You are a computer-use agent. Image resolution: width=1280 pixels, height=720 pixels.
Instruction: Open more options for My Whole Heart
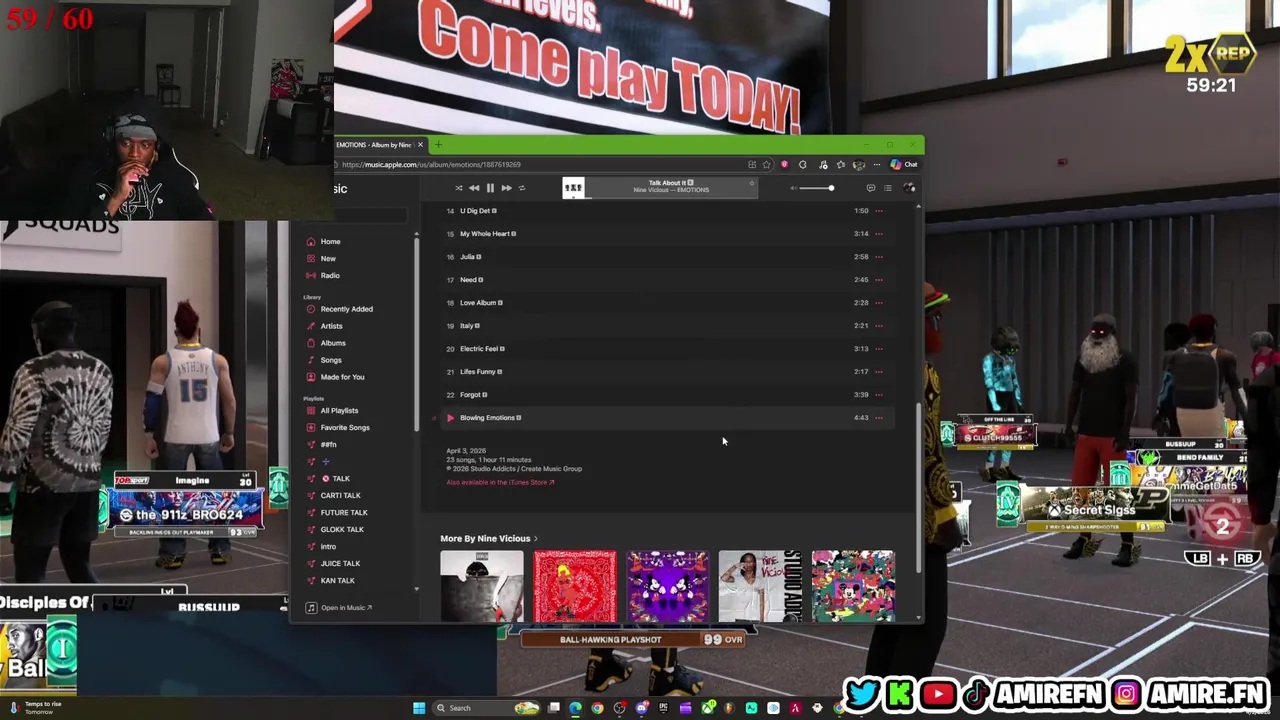click(x=879, y=234)
